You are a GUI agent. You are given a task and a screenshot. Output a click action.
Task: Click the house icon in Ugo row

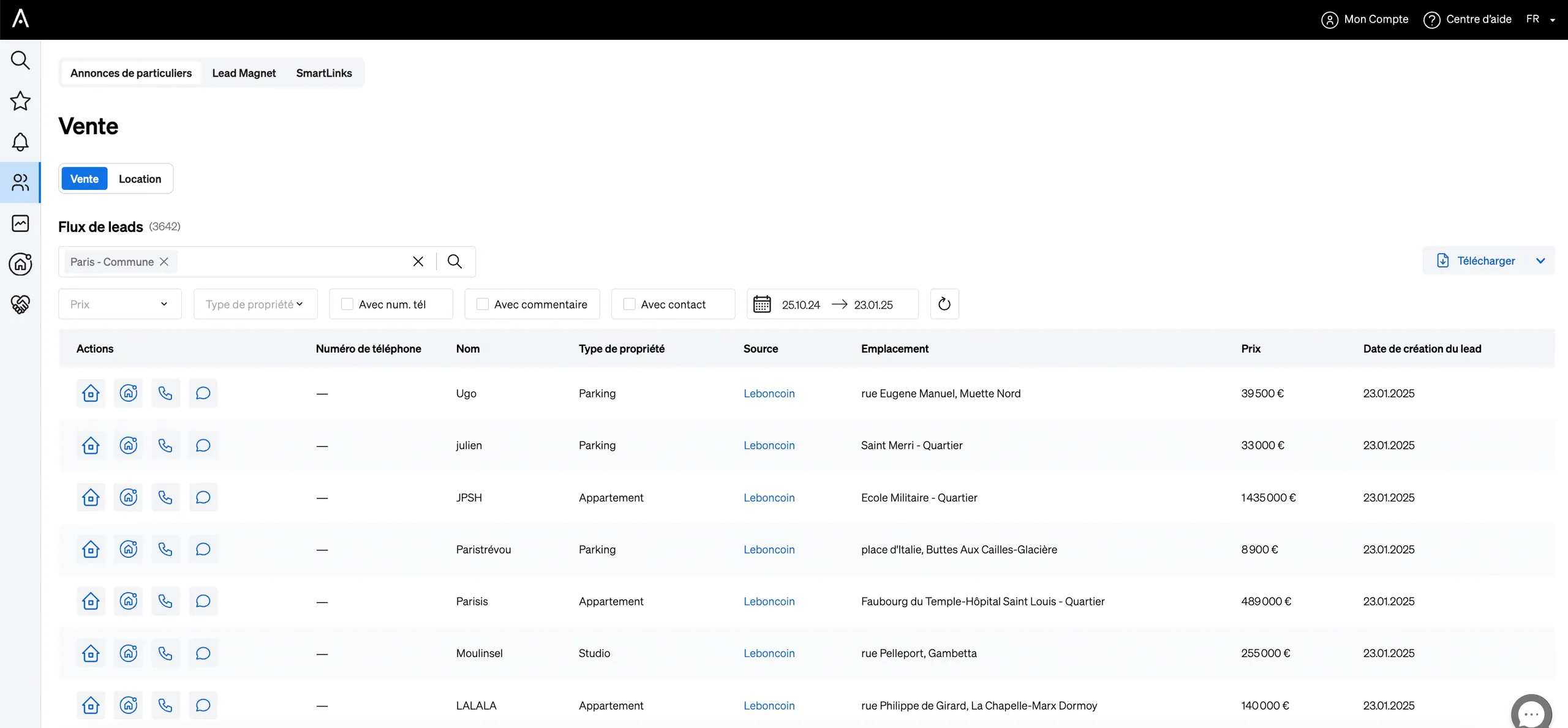point(91,393)
